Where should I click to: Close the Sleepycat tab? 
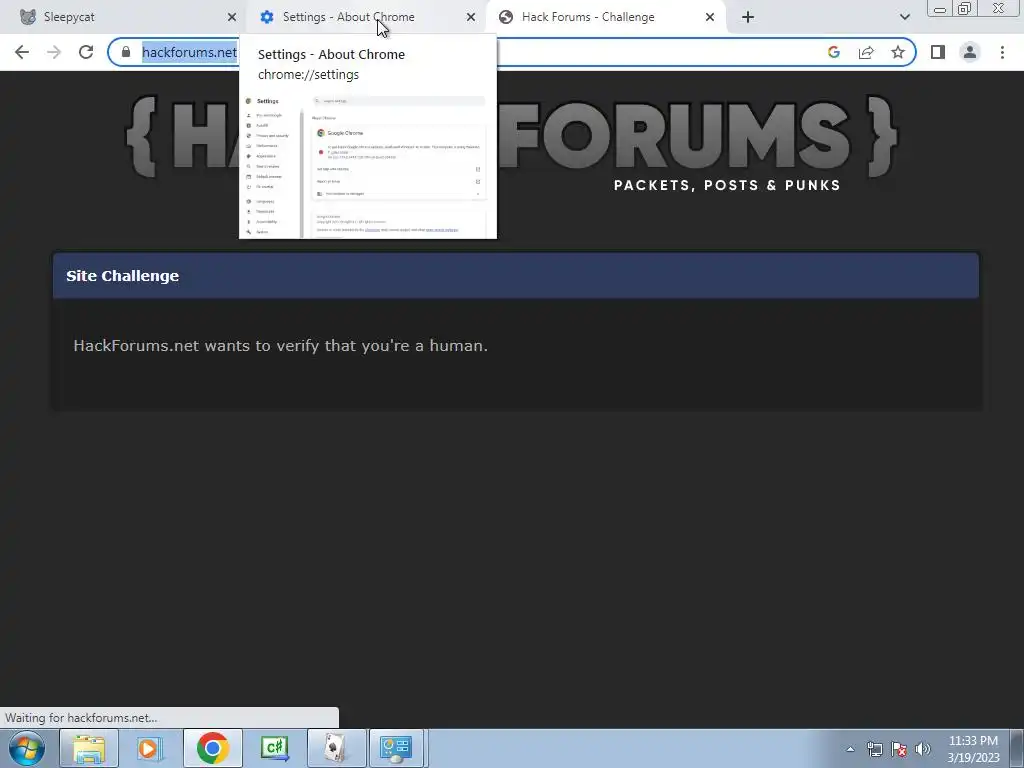[231, 17]
